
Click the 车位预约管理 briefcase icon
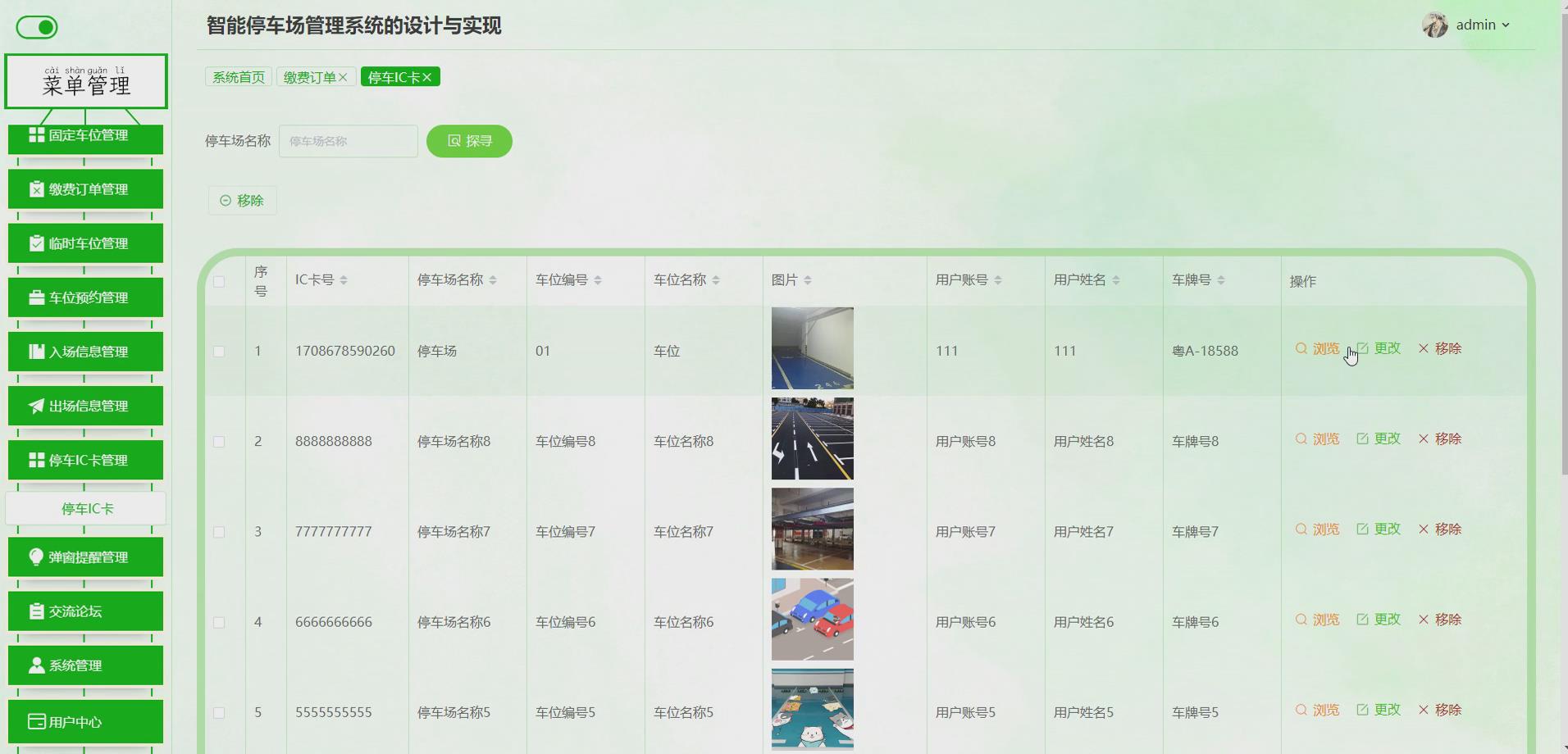pos(36,297)
